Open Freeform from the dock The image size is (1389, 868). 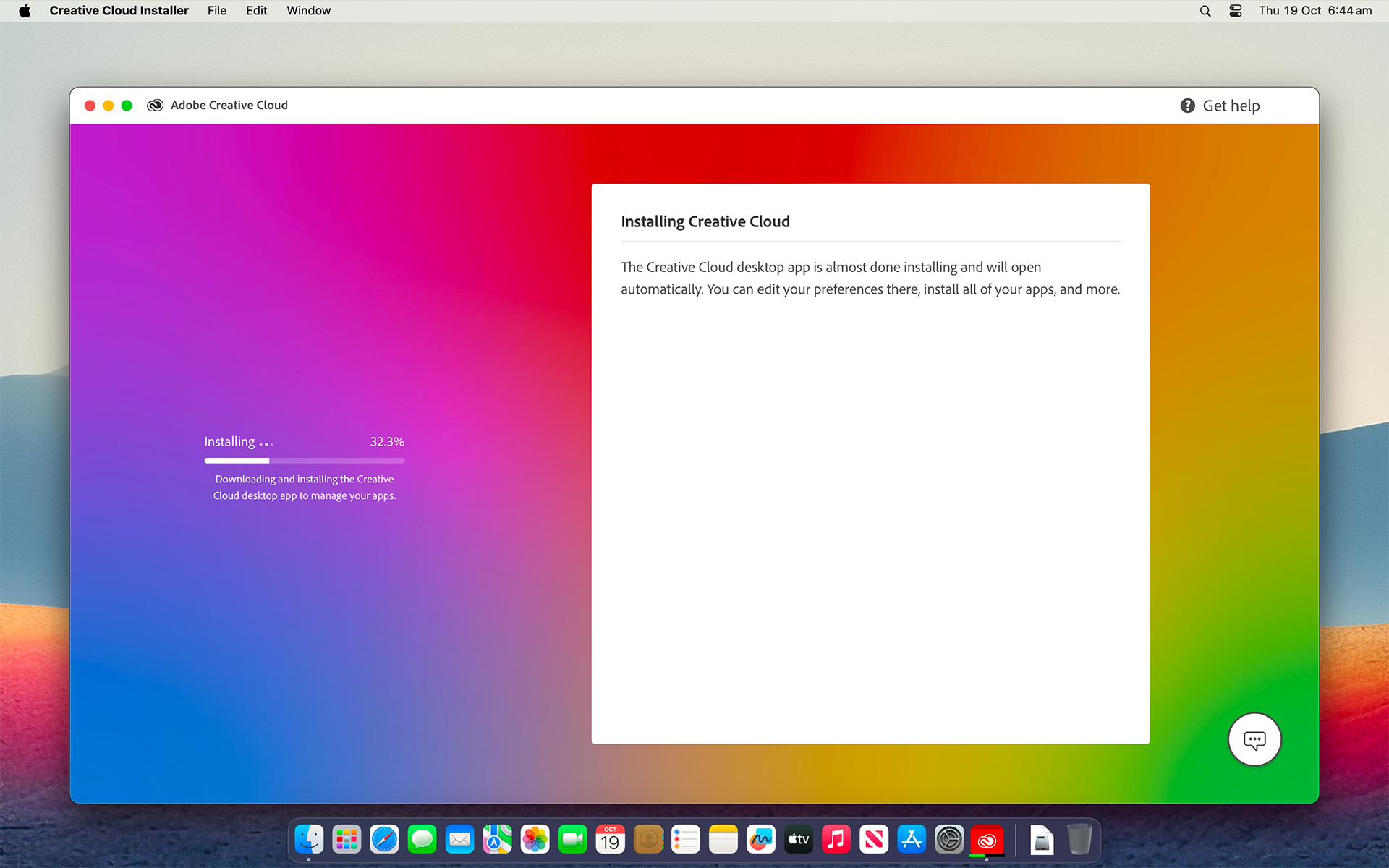coord(761,839)
